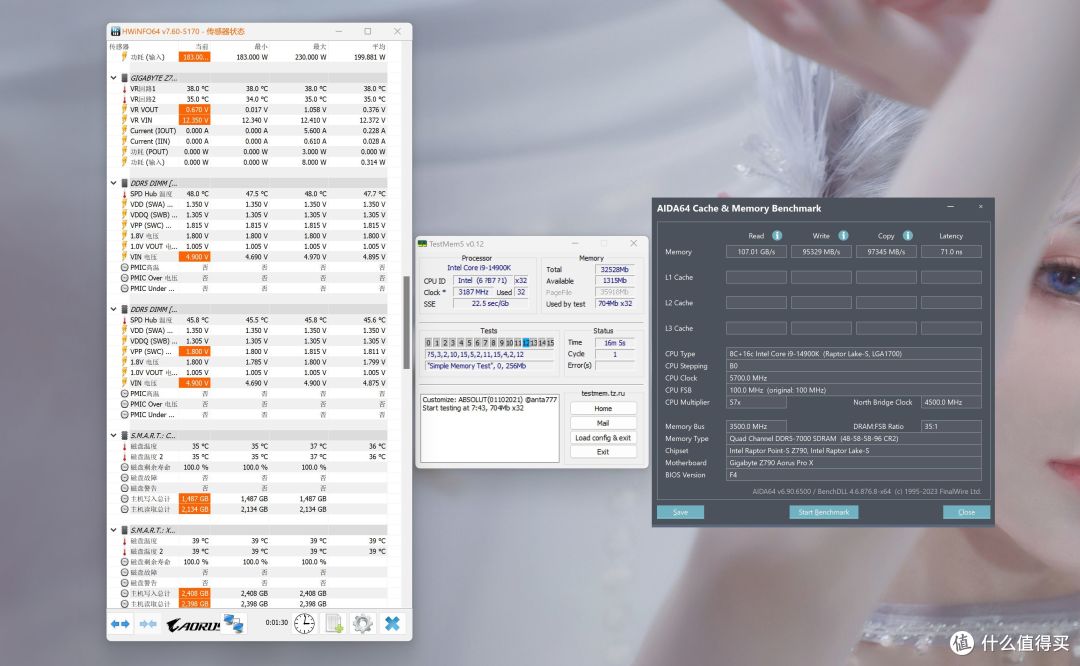This screenshot has width=1080, height=666.
Task: Click the Exit button in TestMem5
Action: (x=603, y=452)
